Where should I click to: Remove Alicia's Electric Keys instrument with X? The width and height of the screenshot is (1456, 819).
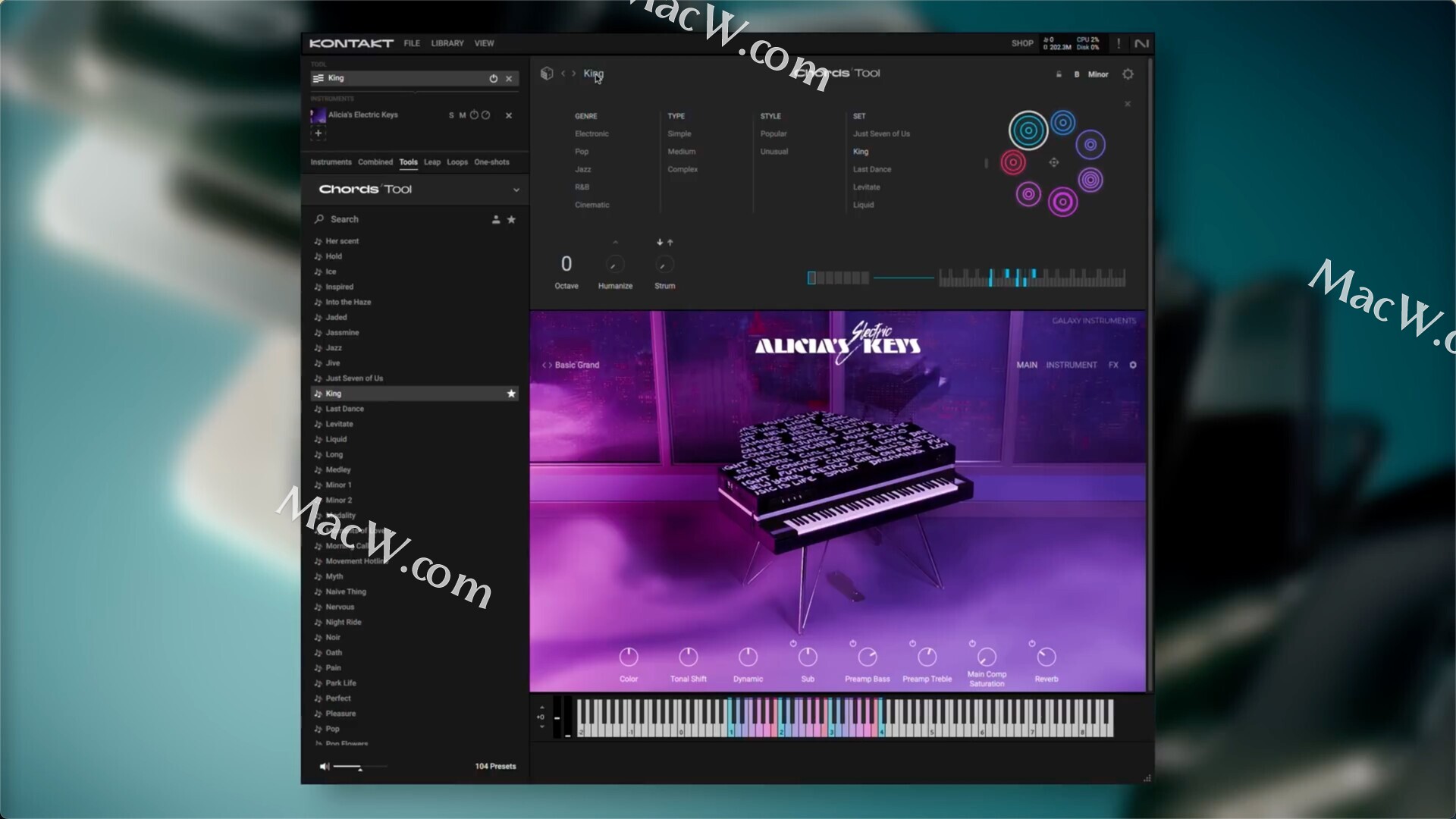coord(509,115)
